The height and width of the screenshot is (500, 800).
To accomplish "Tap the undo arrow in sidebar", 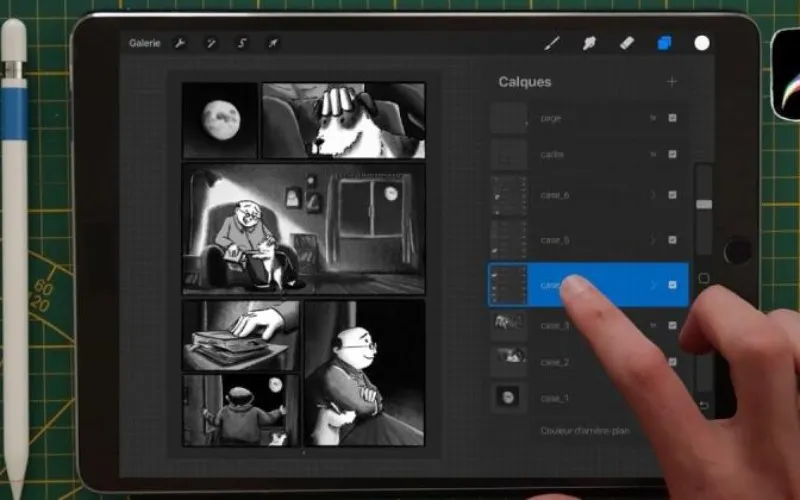I will [704, 406].
